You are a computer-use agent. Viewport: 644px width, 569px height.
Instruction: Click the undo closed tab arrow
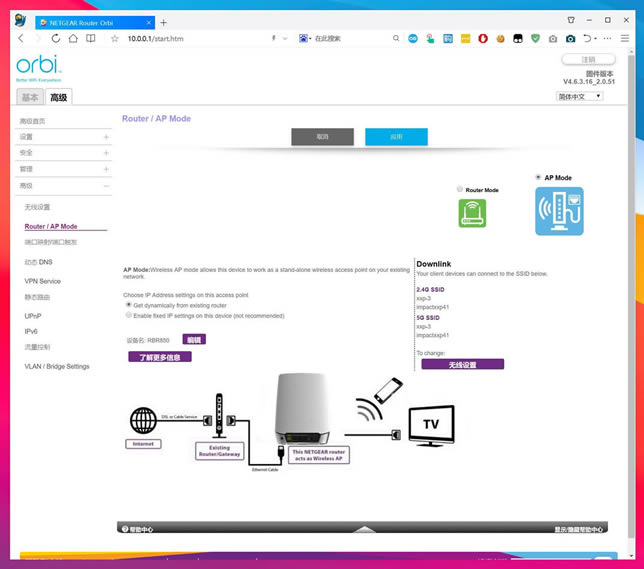(587, 39)
